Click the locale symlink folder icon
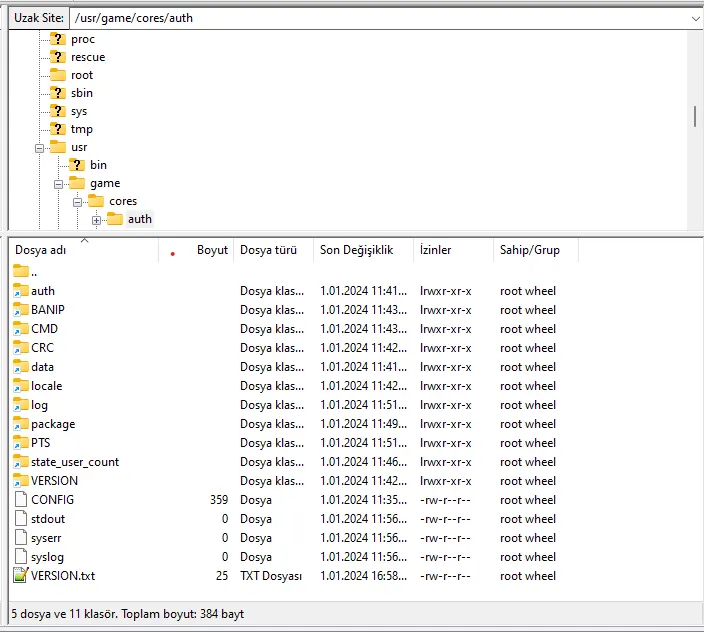Viewport: 704px width, 632px height. (21, 385)
